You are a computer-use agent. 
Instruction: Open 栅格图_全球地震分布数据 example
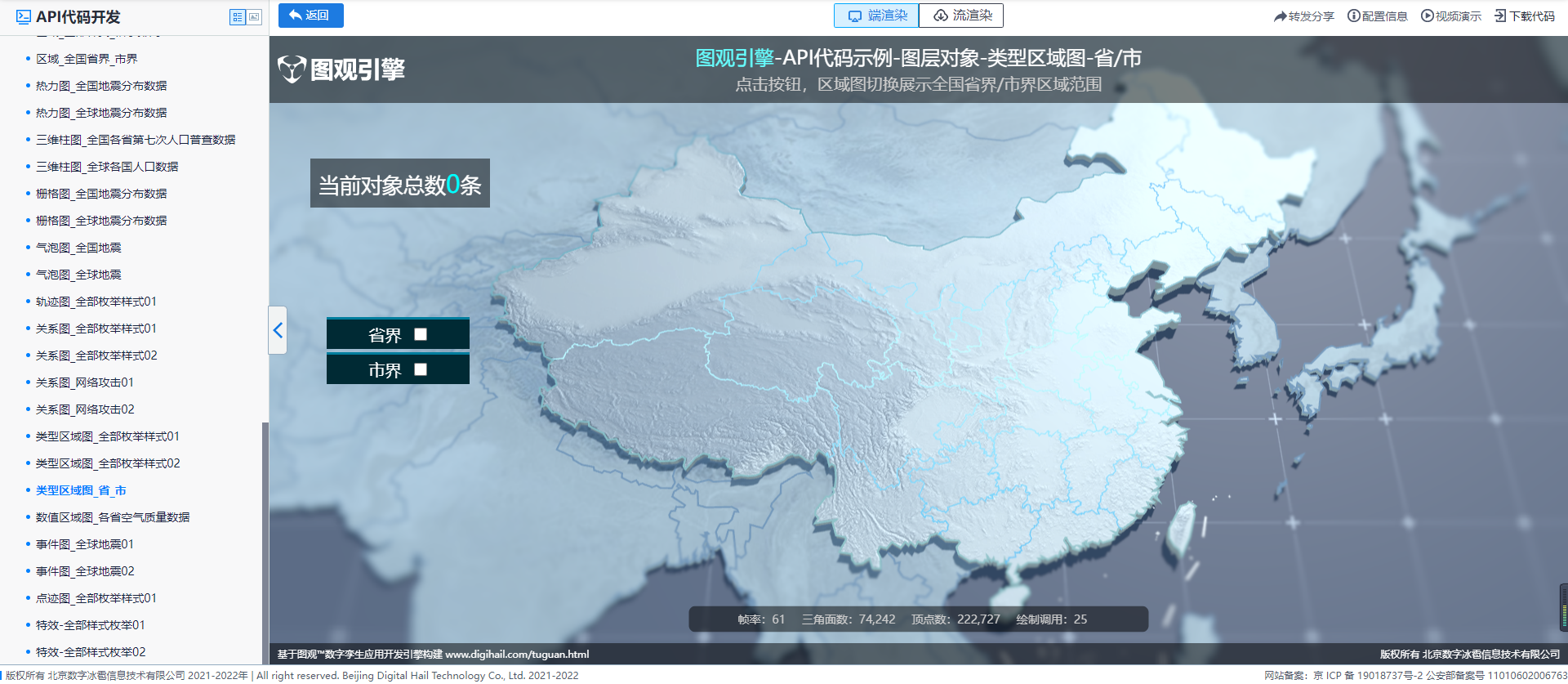click(x=101, y=221)
